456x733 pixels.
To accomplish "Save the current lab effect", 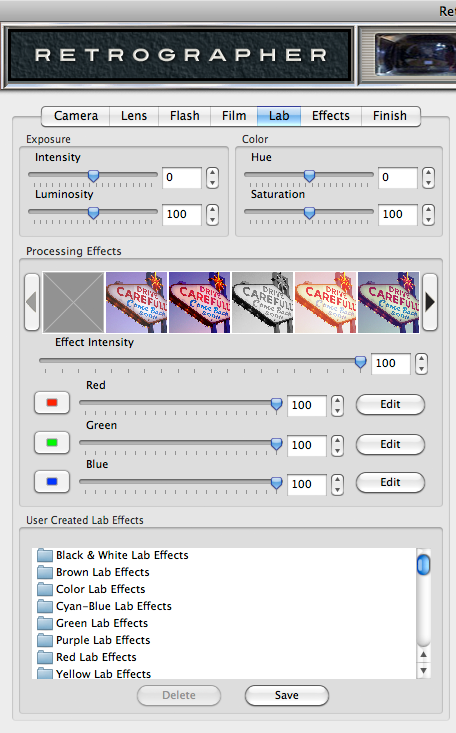I will coord(287,696).
